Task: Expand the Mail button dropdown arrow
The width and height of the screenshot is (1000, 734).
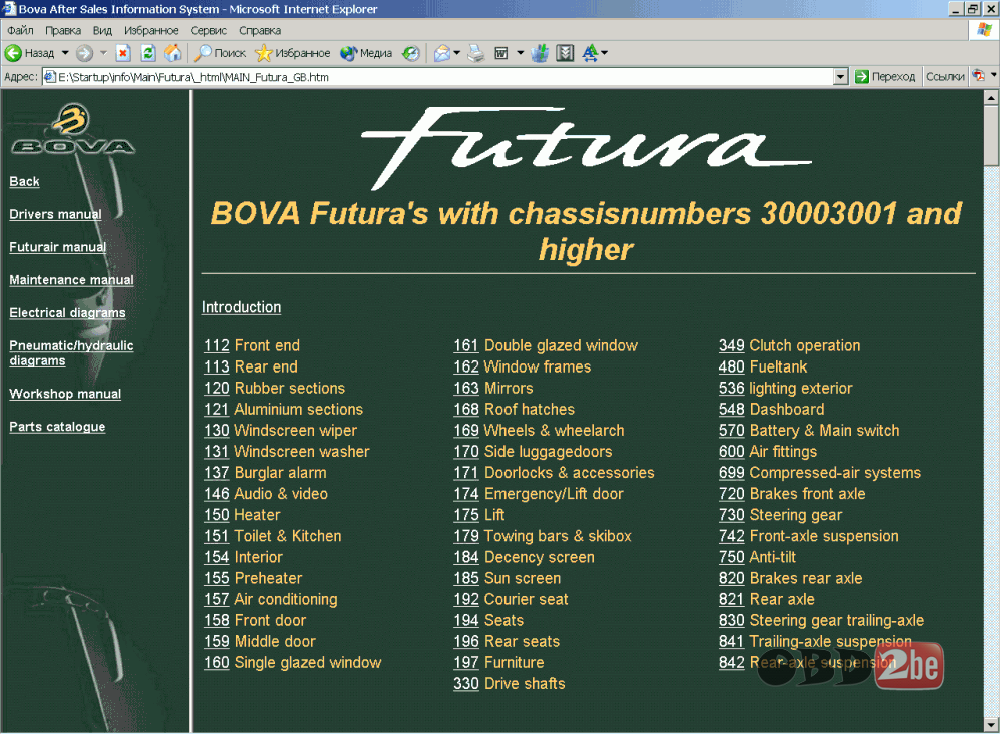Action: (457, 53)
